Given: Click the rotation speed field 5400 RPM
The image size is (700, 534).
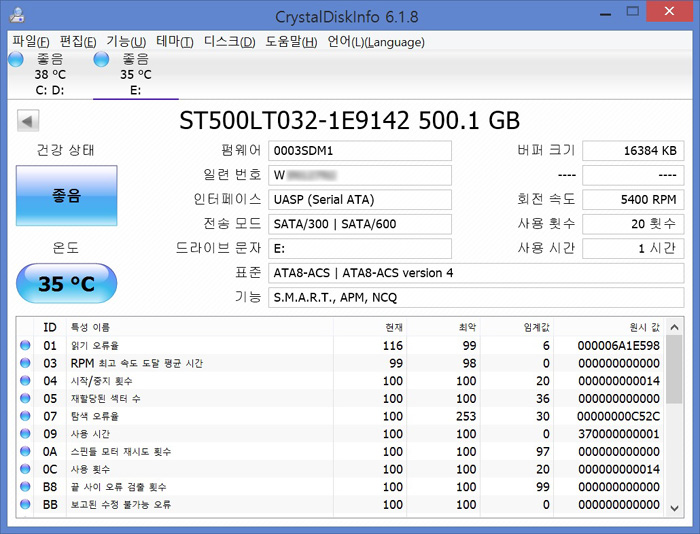Looking at the screenshot, I should pyautogui.click(x=633, y=200).
